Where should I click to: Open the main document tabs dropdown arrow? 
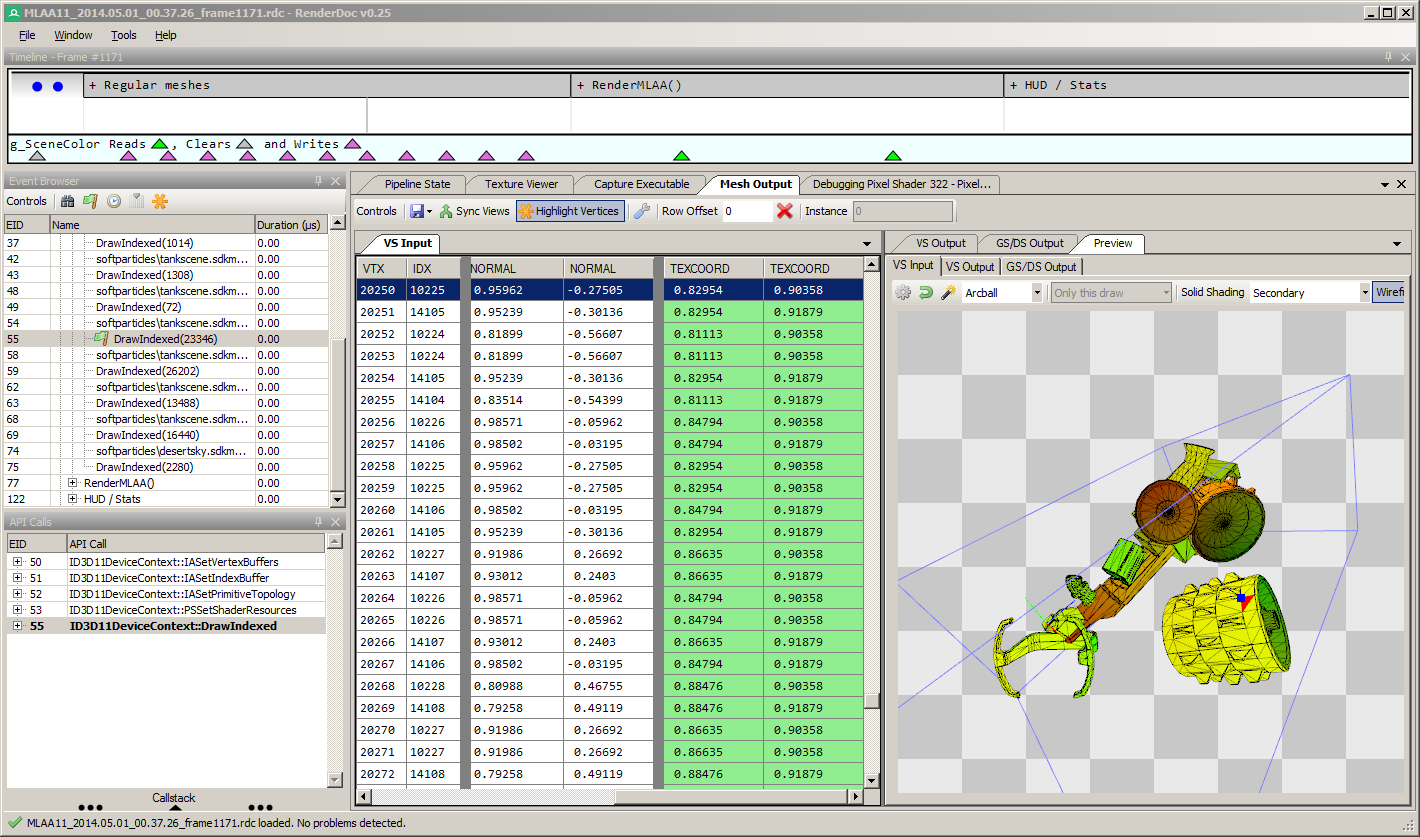click(x=1384, y=185)
